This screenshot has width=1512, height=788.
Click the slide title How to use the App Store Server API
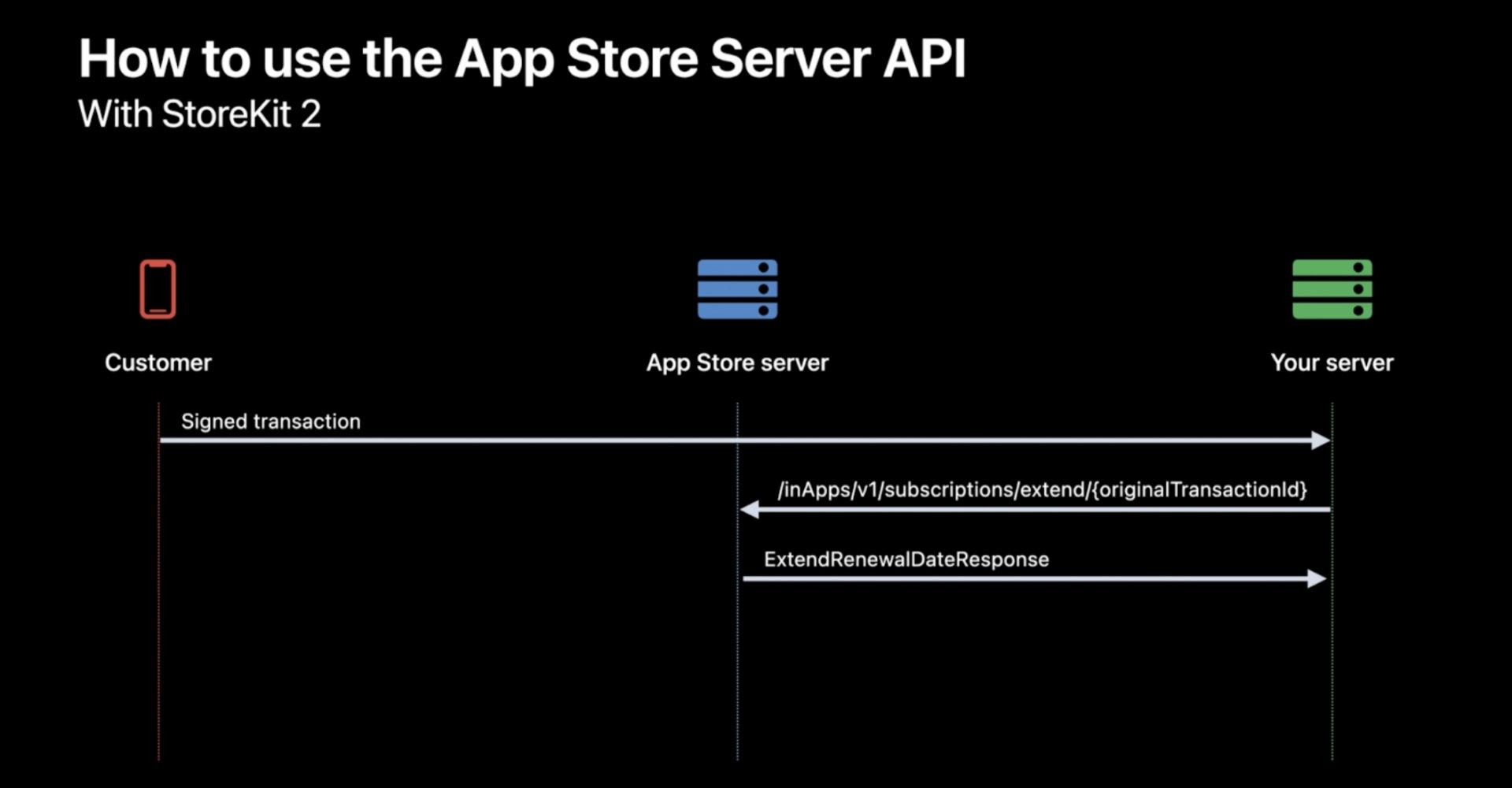pyautogui.click(x=520, y=57)
